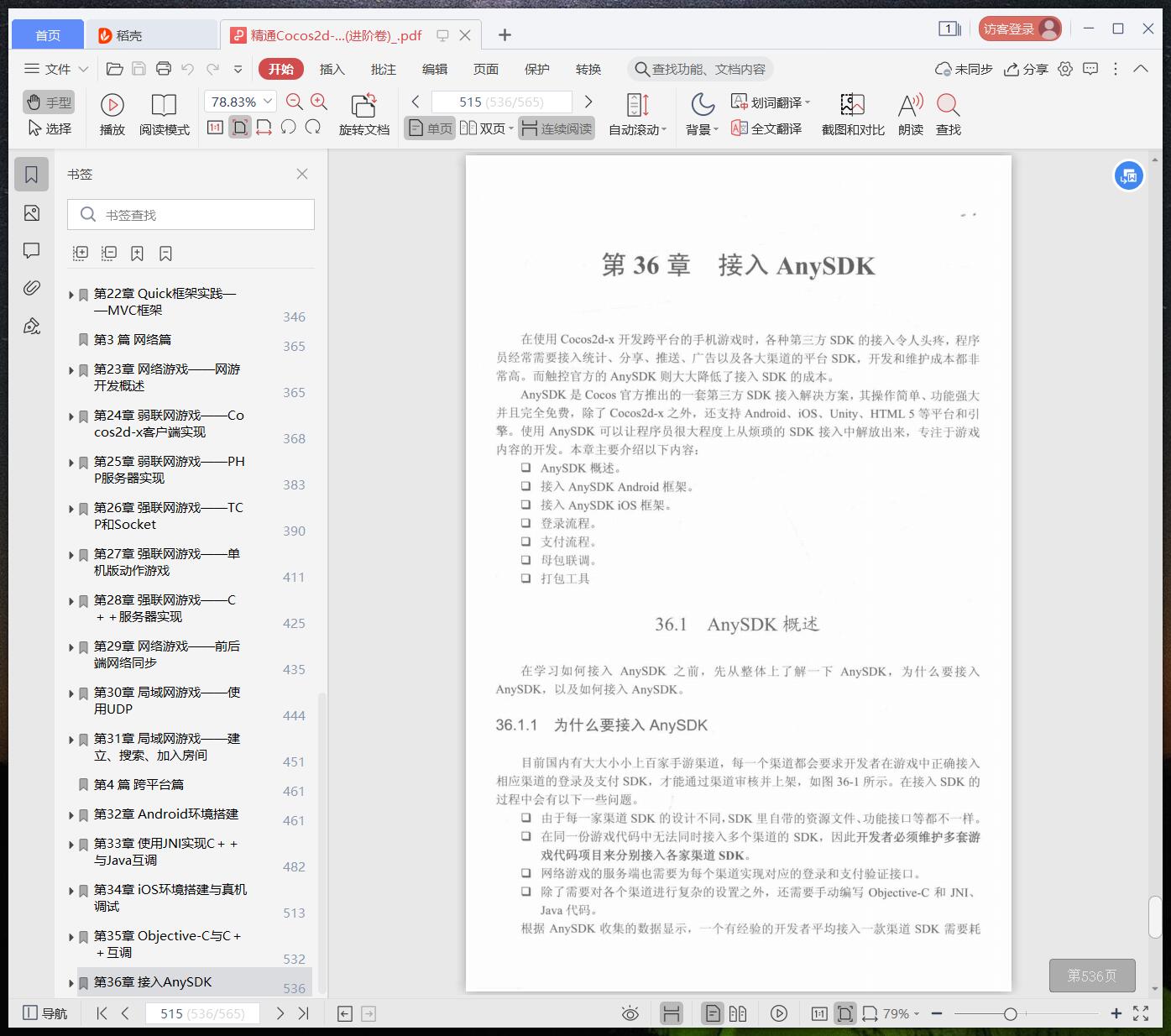Switch to 单页 single page view

pos(430,128)
